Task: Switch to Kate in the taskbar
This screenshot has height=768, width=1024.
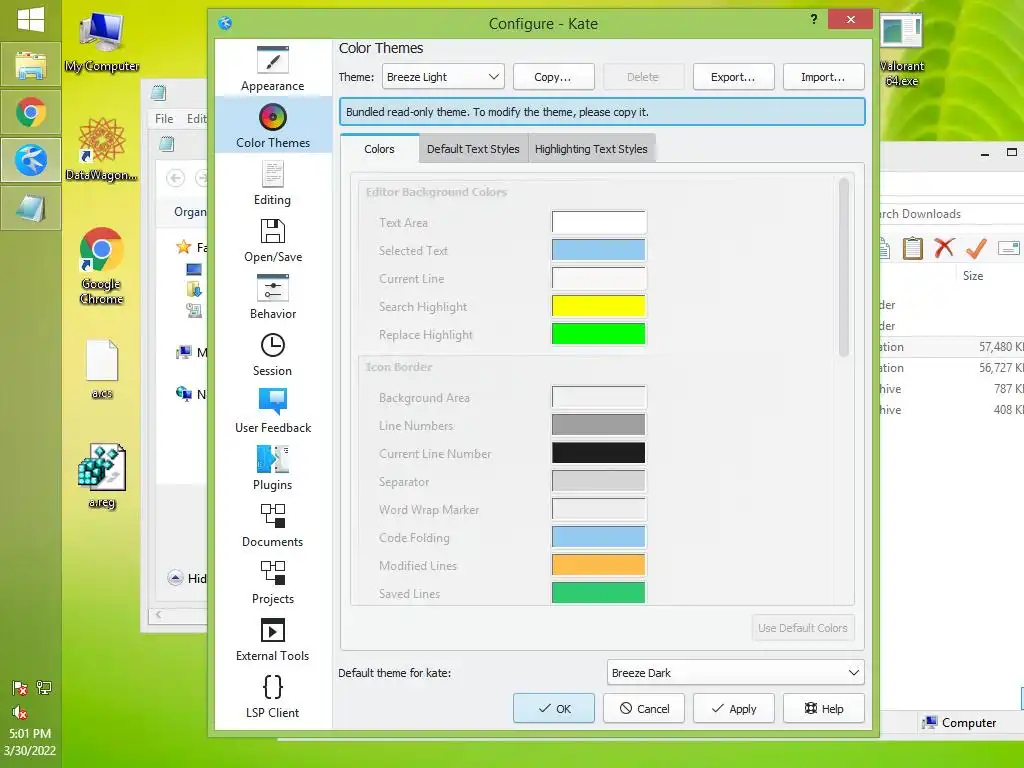Action: point(31,160)
